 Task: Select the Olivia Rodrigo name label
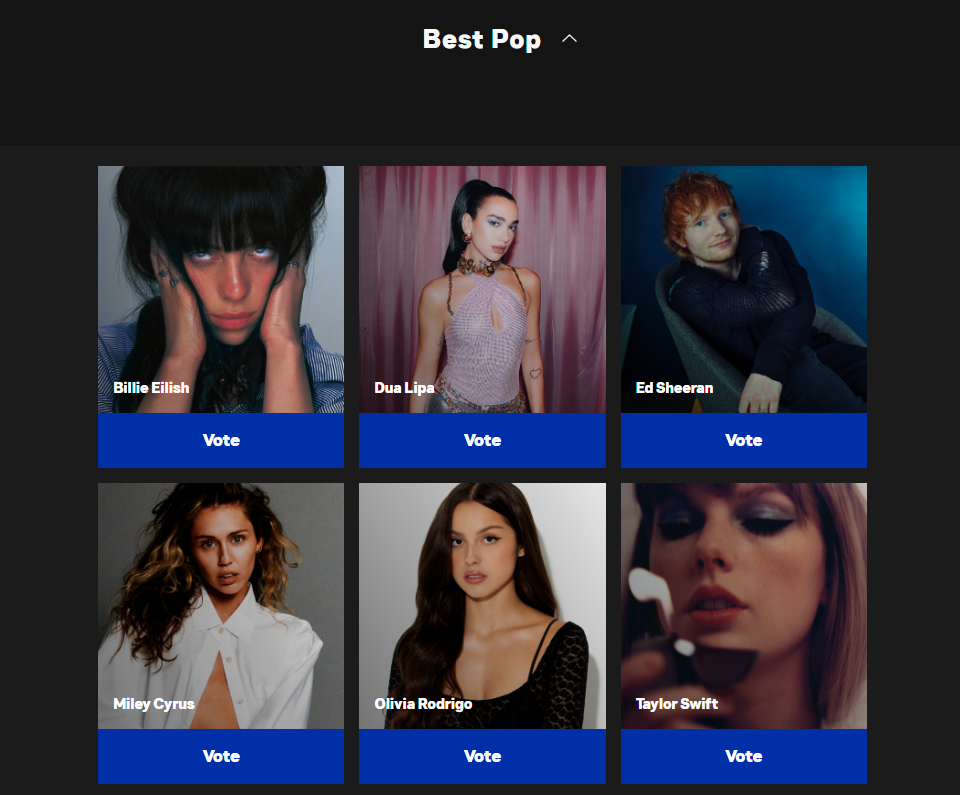pyautogui.click(x=423, y=704)
